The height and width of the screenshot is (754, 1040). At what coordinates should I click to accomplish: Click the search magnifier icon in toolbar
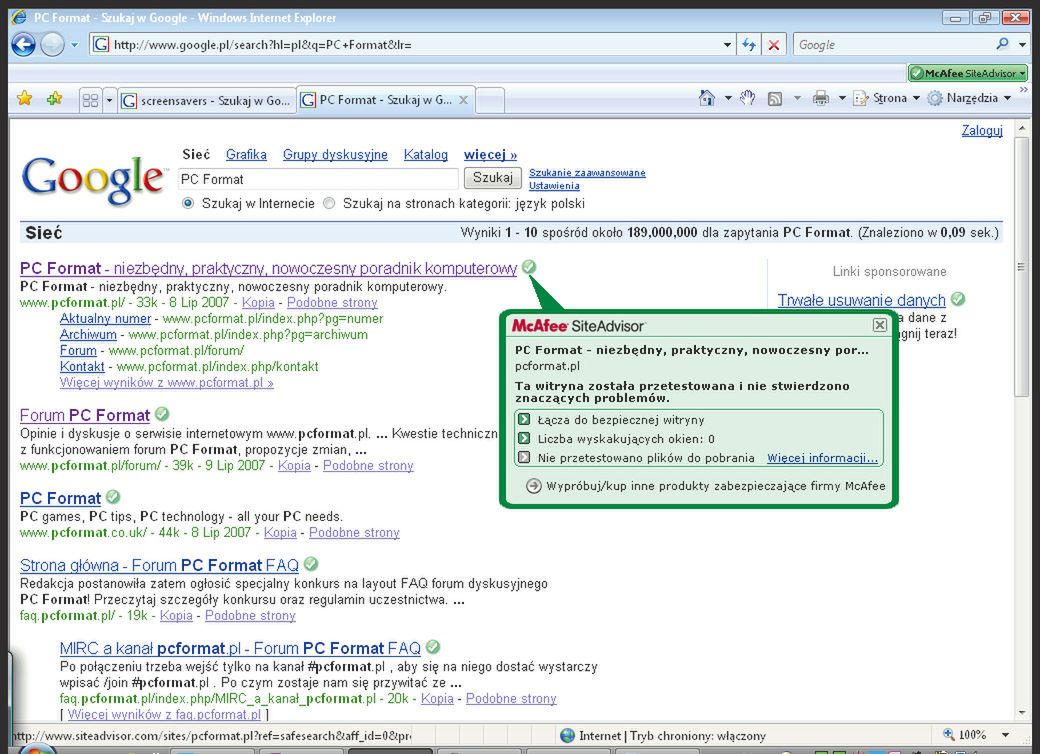click(x=1002, y=44)
